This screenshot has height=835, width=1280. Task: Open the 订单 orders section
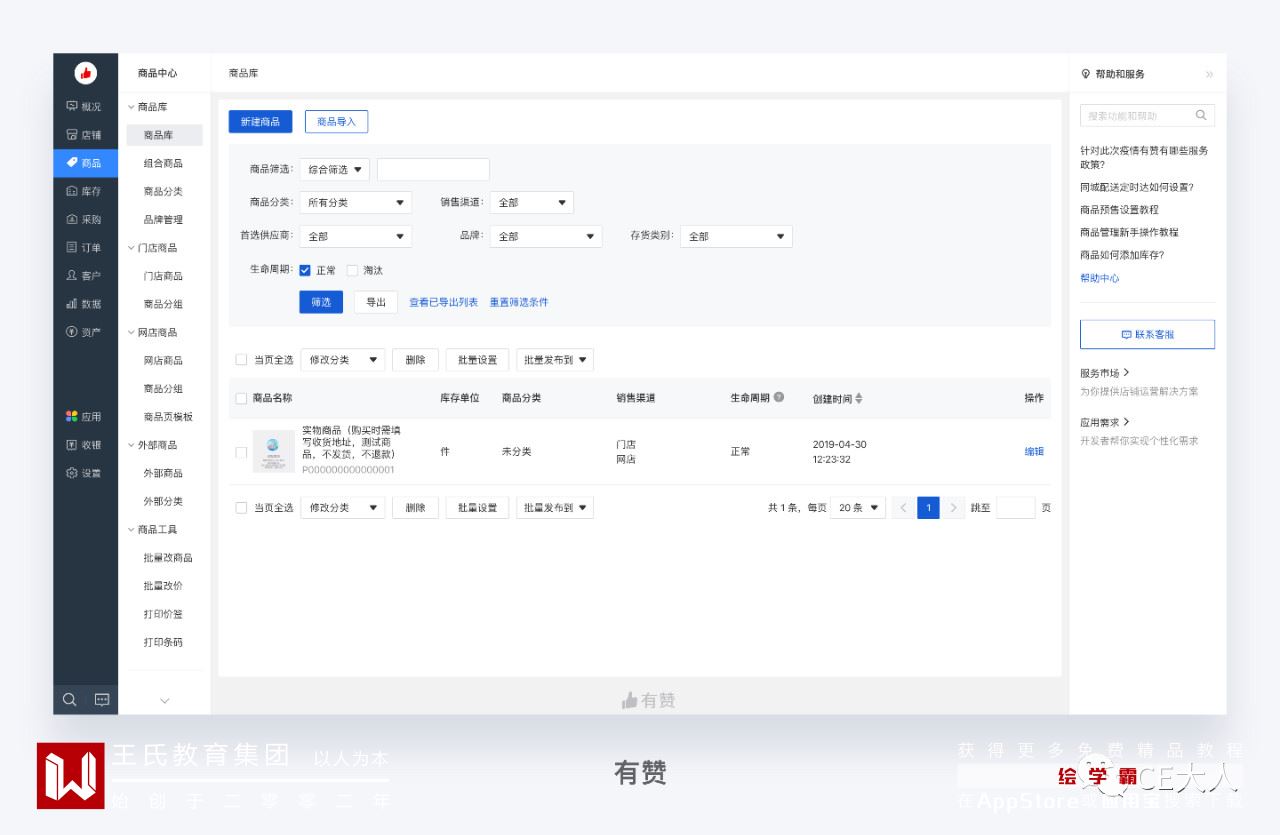(x=85, y=247)
